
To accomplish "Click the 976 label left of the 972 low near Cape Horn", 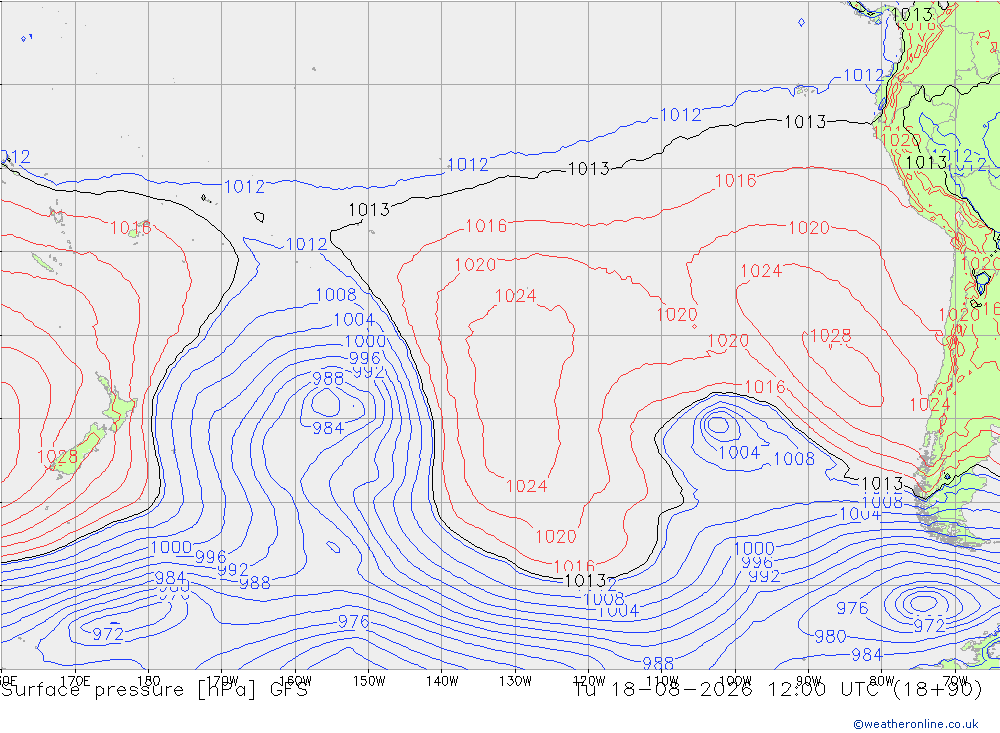I will (x=853, y=608).
